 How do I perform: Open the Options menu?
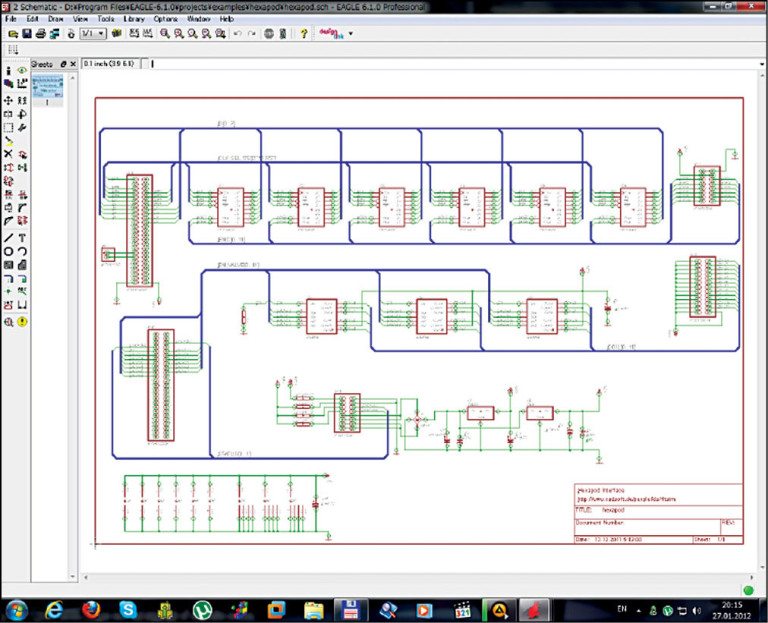(165, 19)
